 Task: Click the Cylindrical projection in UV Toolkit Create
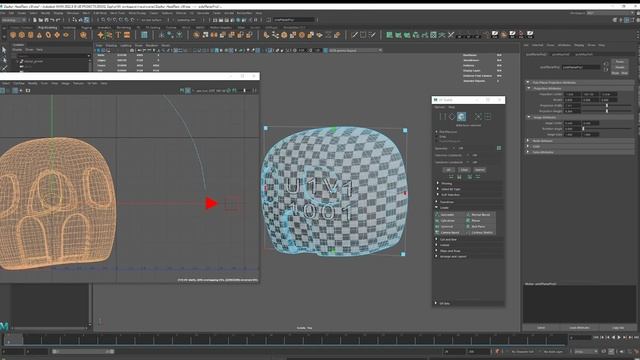447,220
